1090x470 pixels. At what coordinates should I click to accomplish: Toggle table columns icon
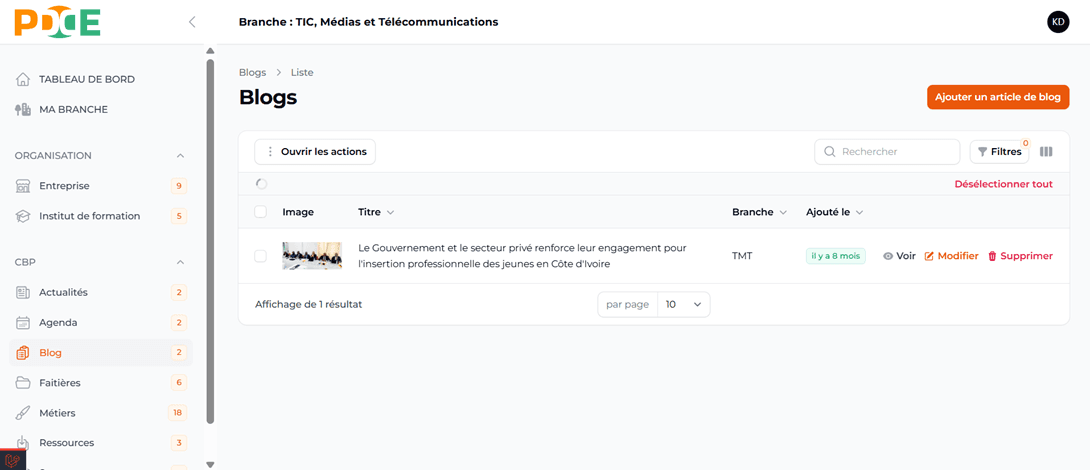pyautogui.click(x=1046, y=152)
